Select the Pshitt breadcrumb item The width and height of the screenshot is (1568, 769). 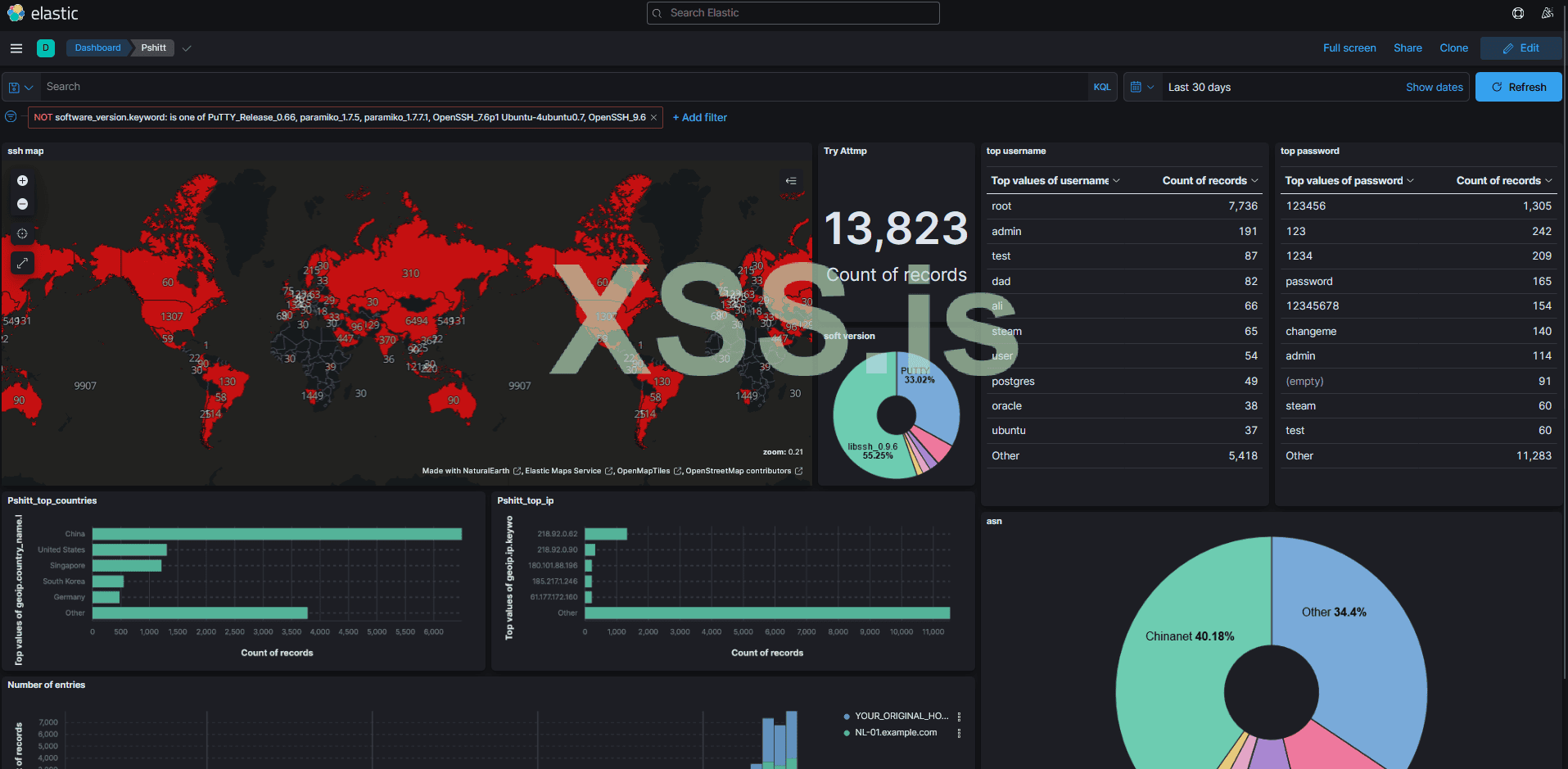tap(154, 48)
